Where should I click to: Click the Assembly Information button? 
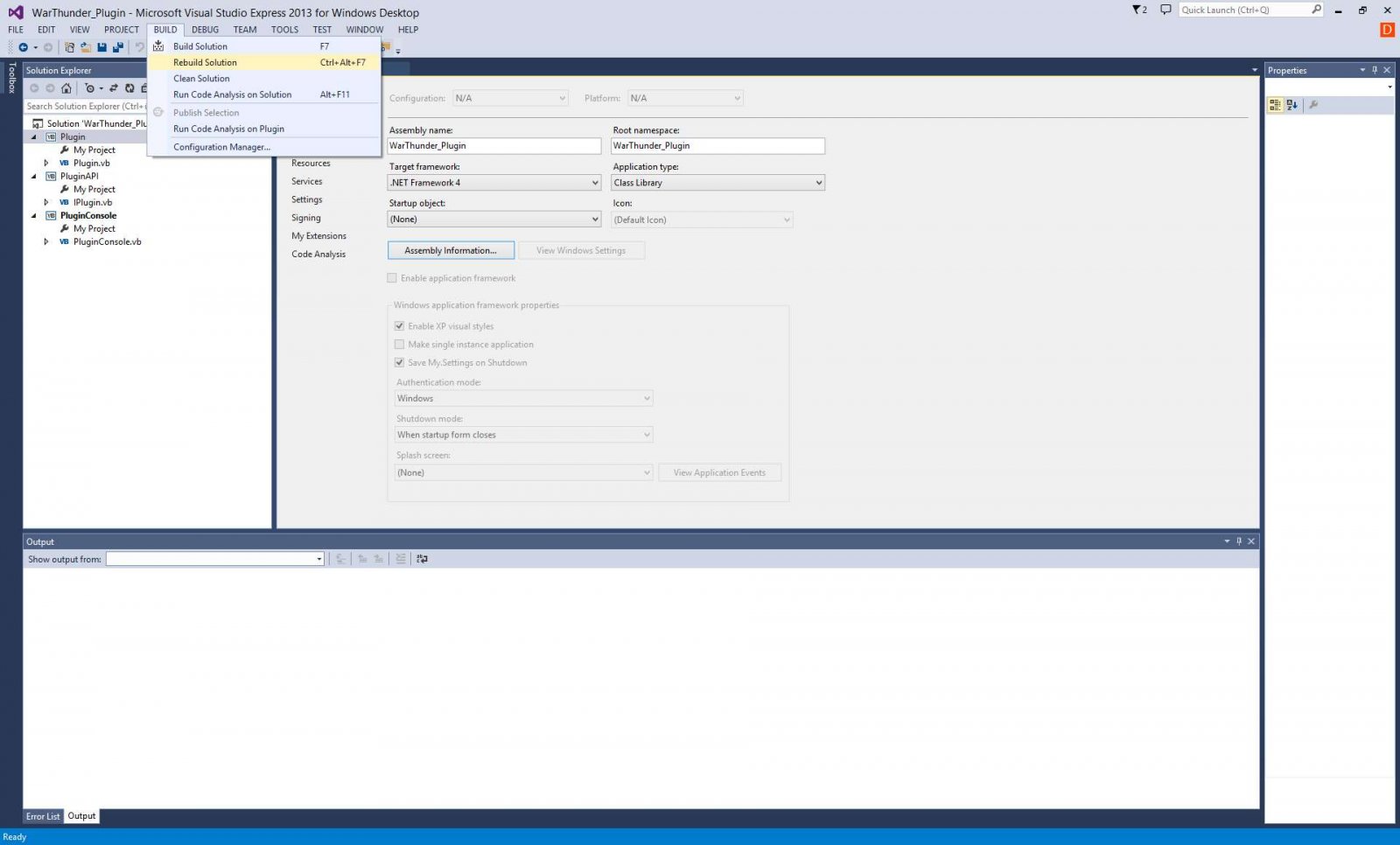click(x=451, y=251)
